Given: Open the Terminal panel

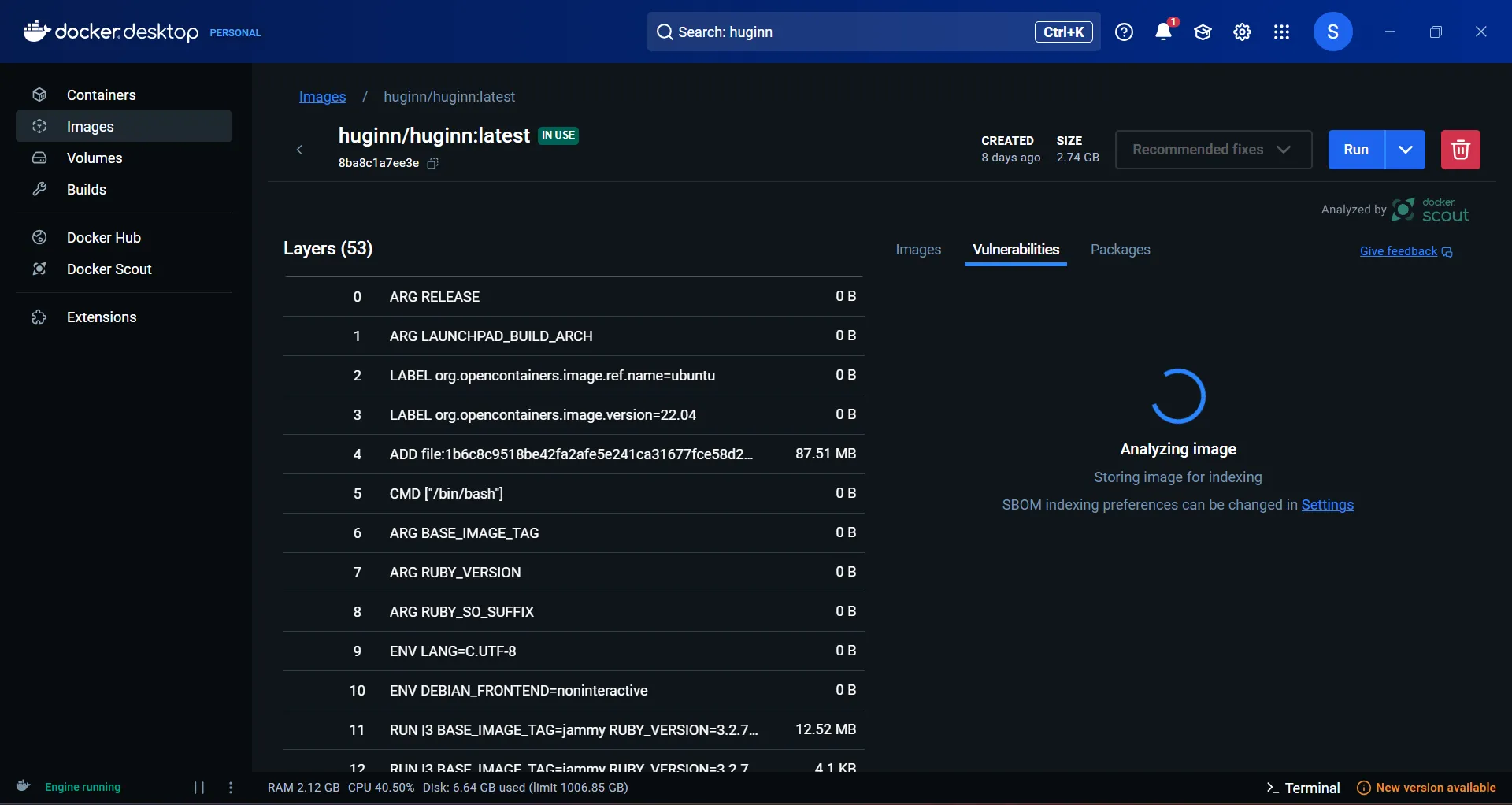Looking at the screenshot, I should pyautogui.click(x=1303, y=788).
